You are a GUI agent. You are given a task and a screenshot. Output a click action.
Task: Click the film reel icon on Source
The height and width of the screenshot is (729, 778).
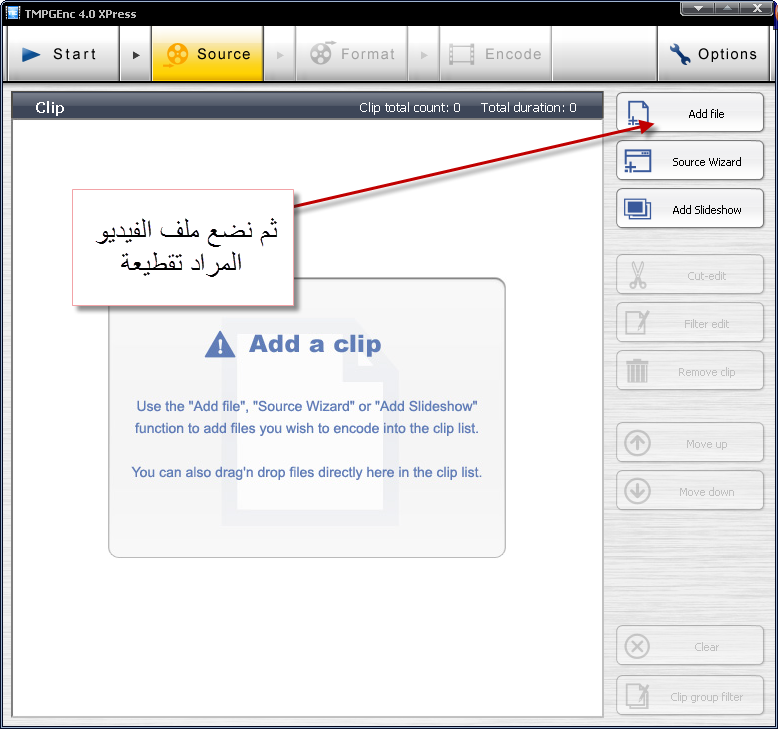click(x=177, y=54)
